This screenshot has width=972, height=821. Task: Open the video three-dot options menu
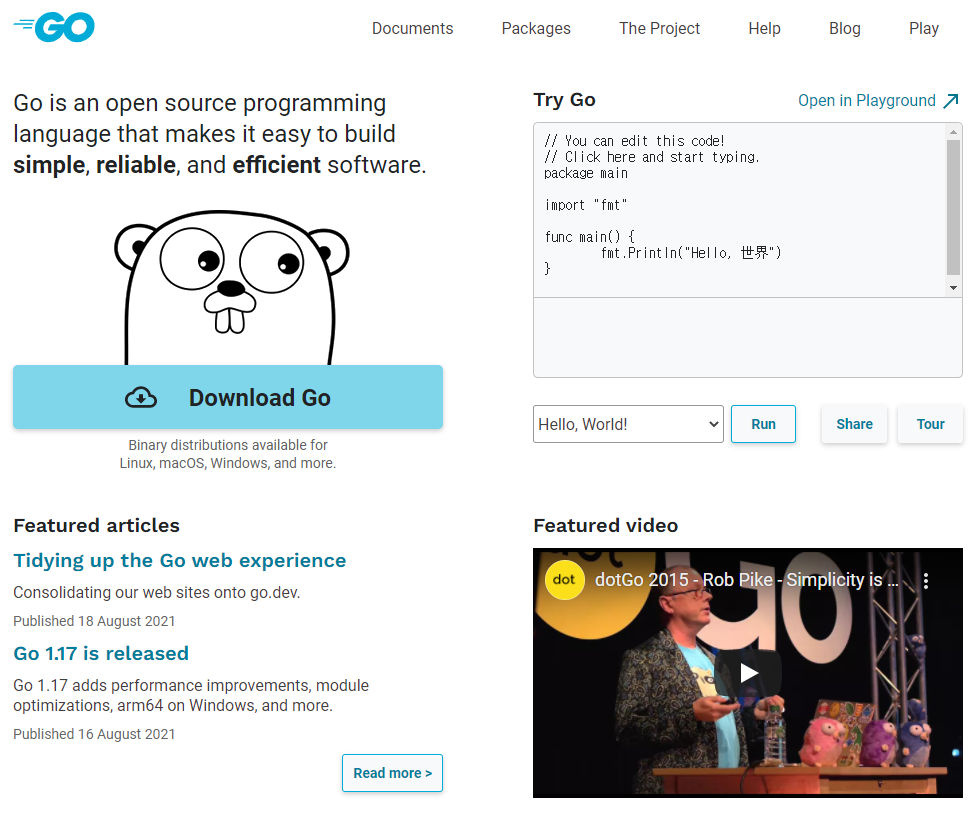tap(926, 580)
